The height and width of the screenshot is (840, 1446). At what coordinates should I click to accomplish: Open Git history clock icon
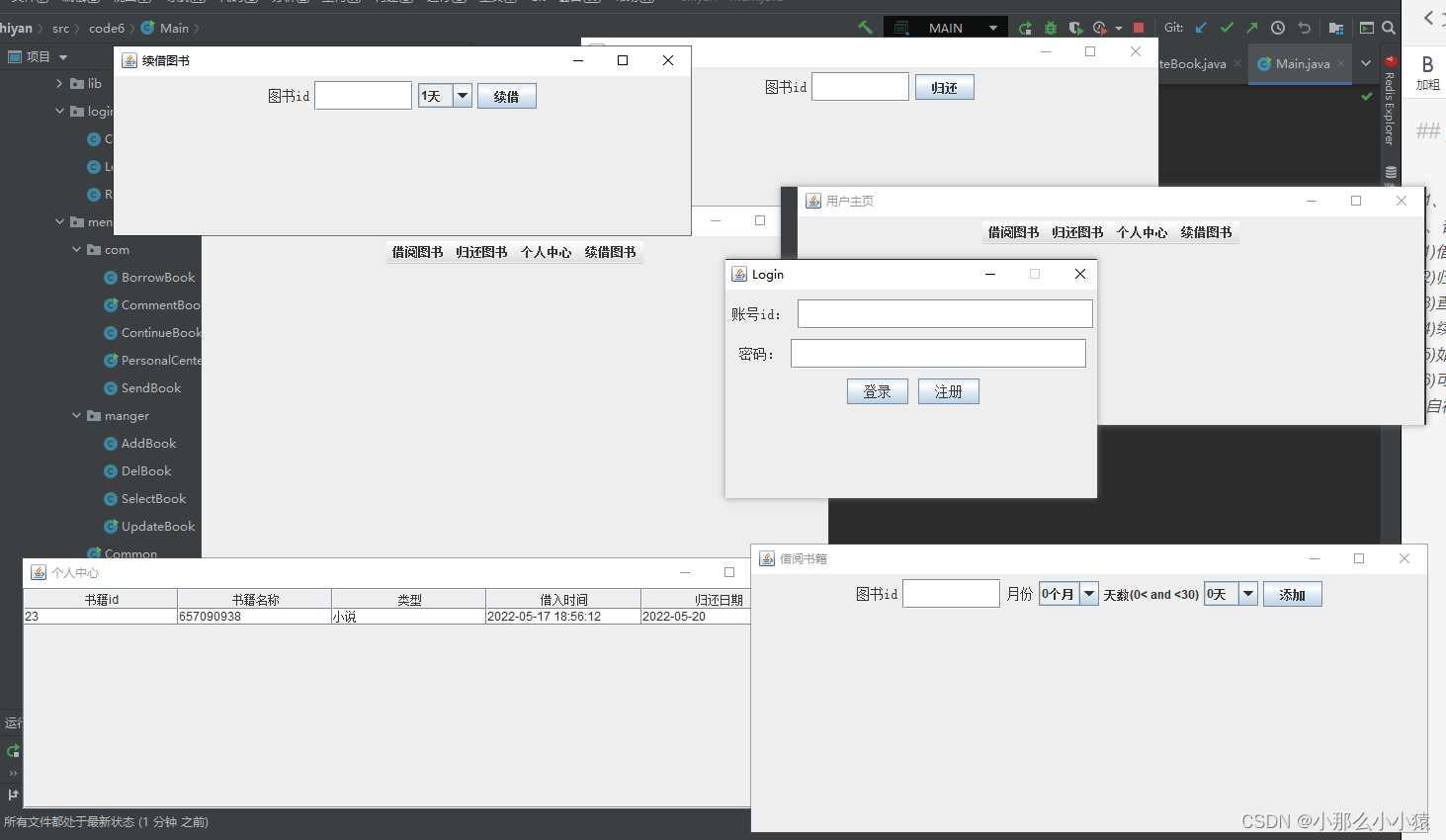point(1278,28)
